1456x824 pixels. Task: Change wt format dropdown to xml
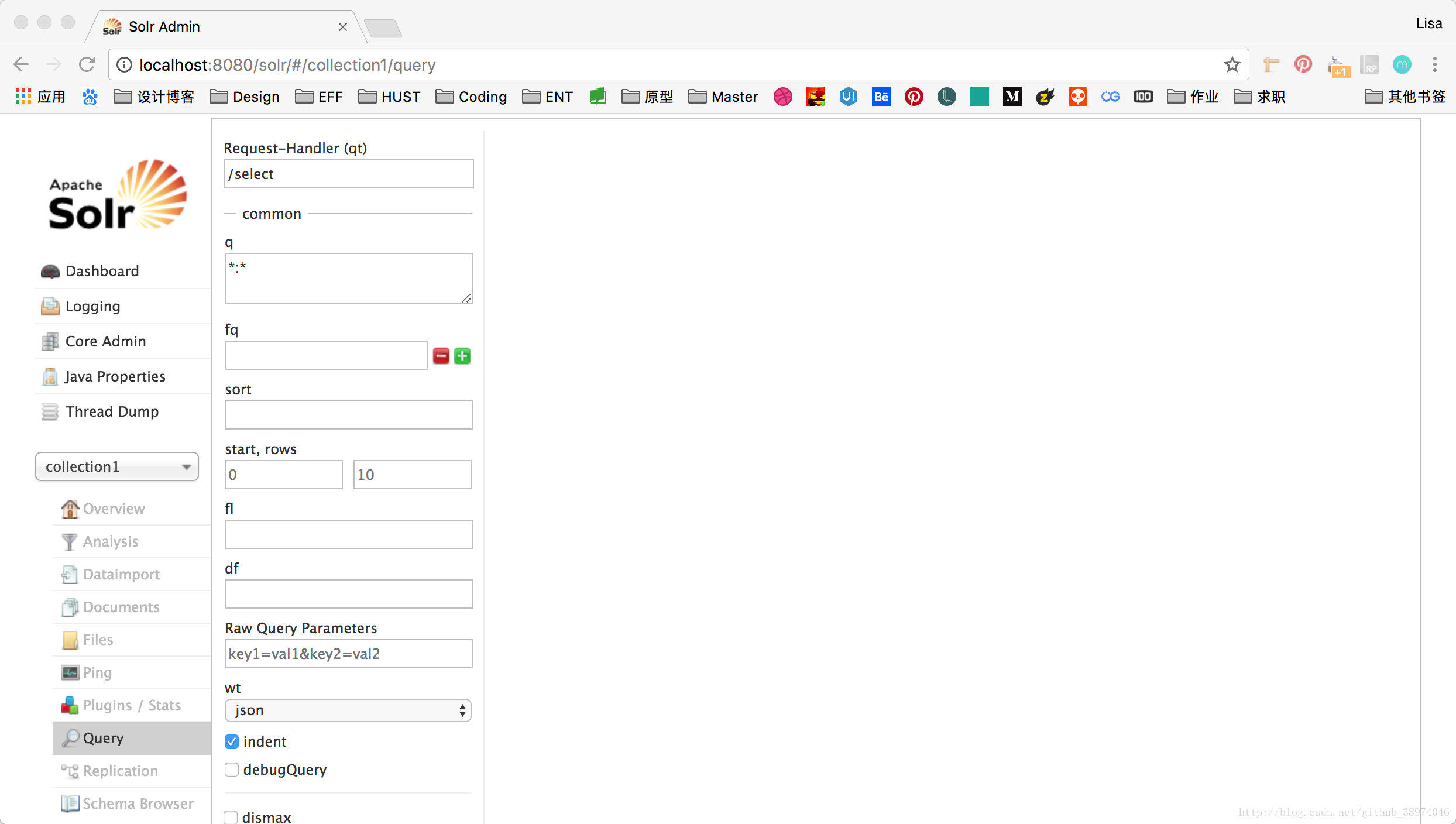click(x=347, y=710)
